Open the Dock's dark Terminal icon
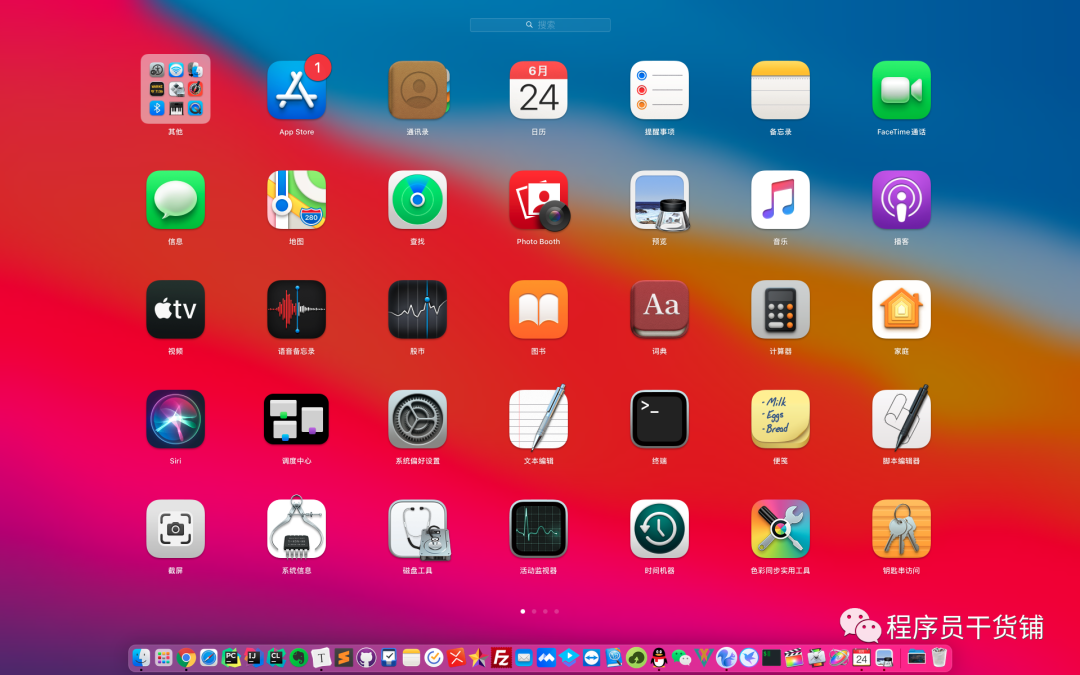 click(x=771, y=658)
